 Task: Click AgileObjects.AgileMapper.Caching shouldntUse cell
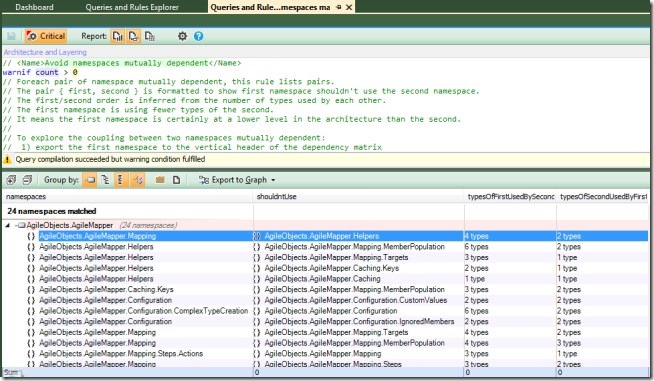322,279
